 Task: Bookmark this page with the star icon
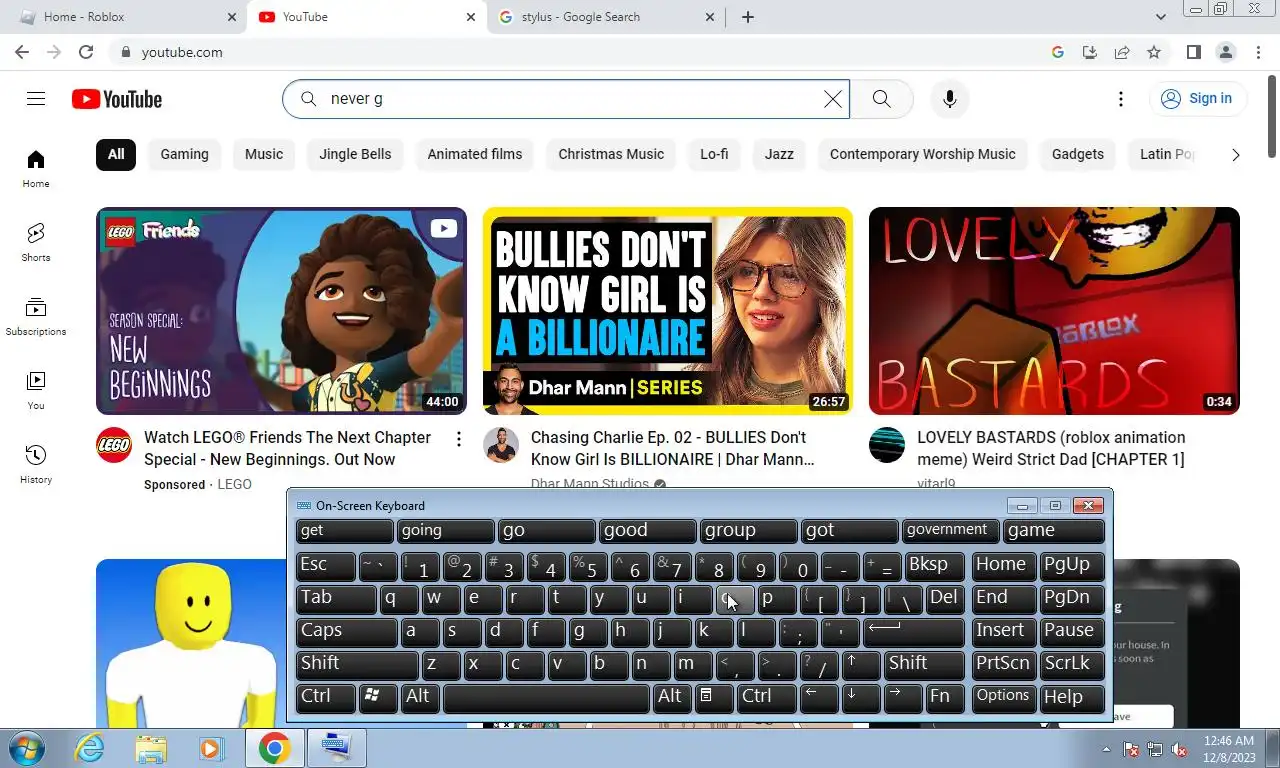pos(1154,52)
